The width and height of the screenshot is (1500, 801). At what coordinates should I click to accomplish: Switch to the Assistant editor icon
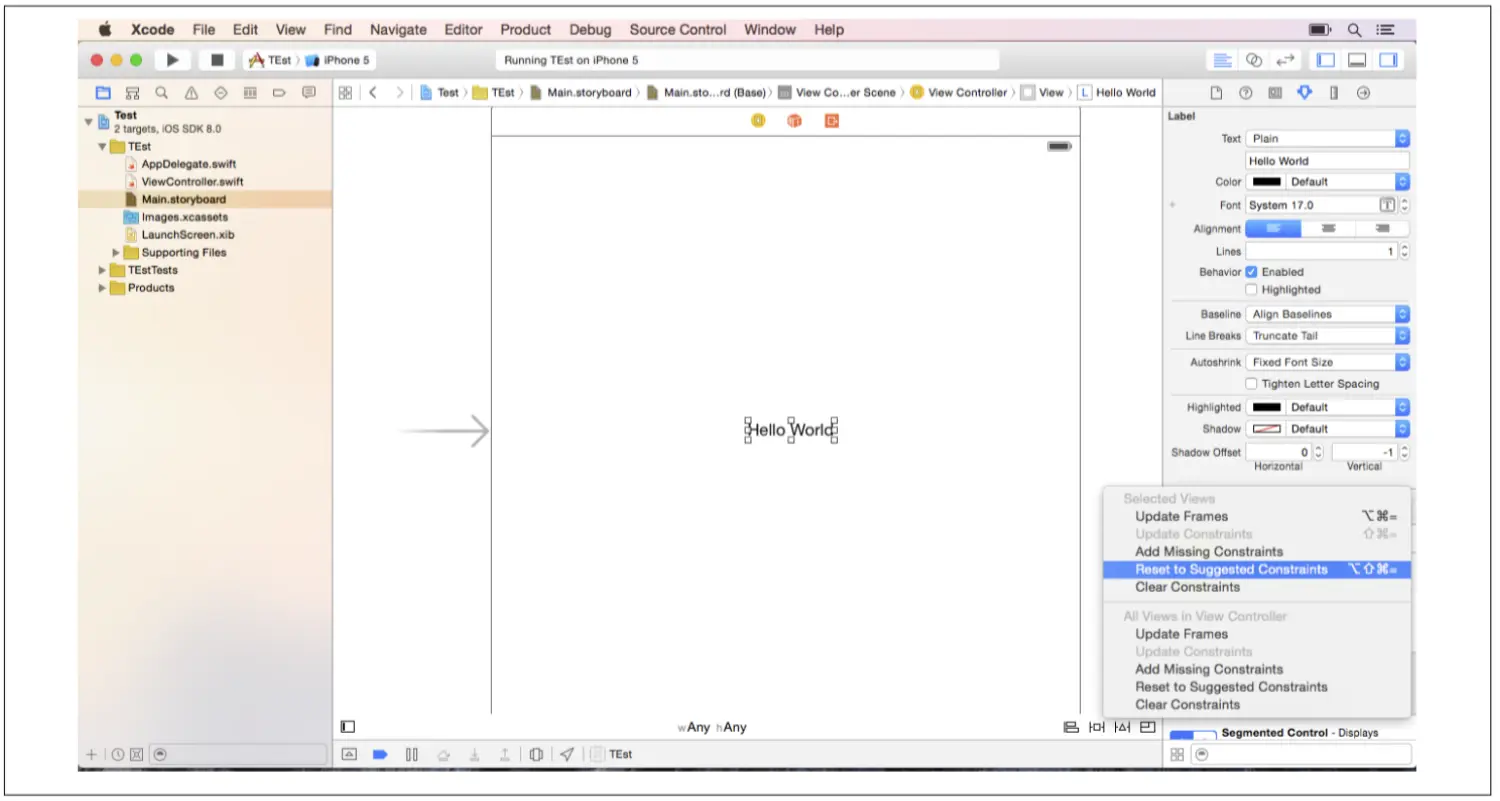click(x=1254, y=60)
